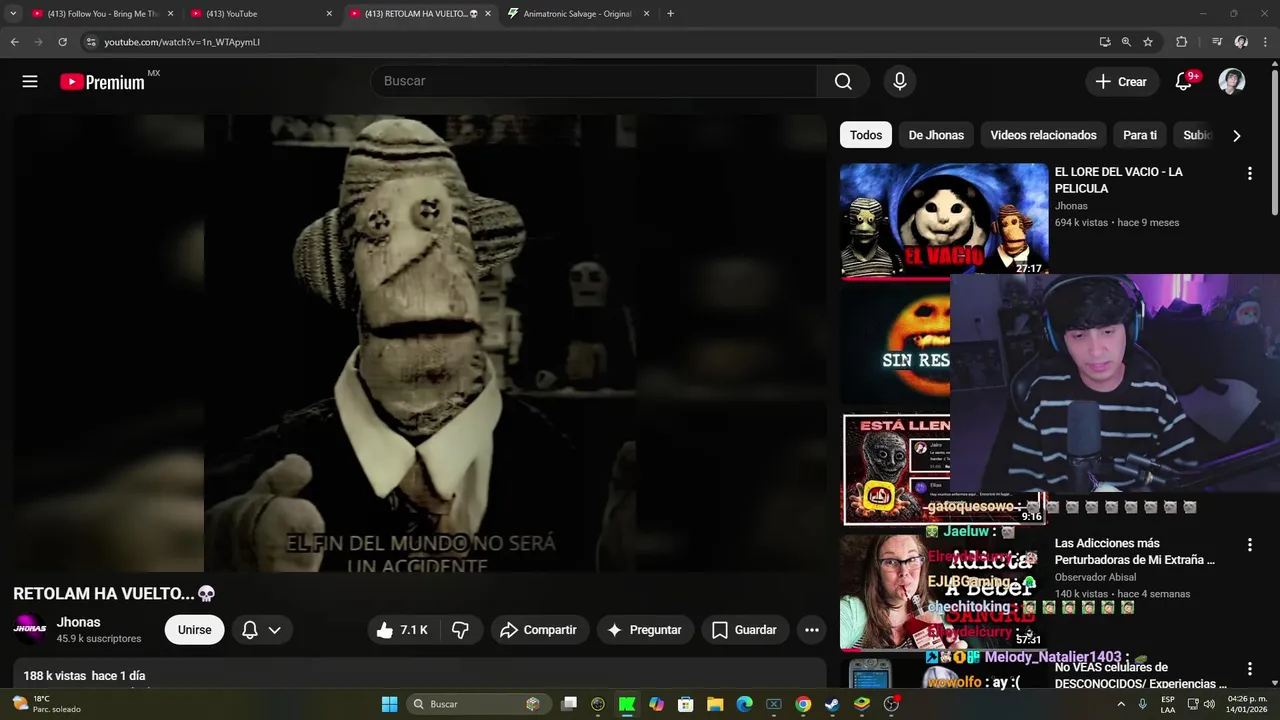Dislike the video with thumbs down
This screenshot has height=720, width=1280.
pos(461,630)
